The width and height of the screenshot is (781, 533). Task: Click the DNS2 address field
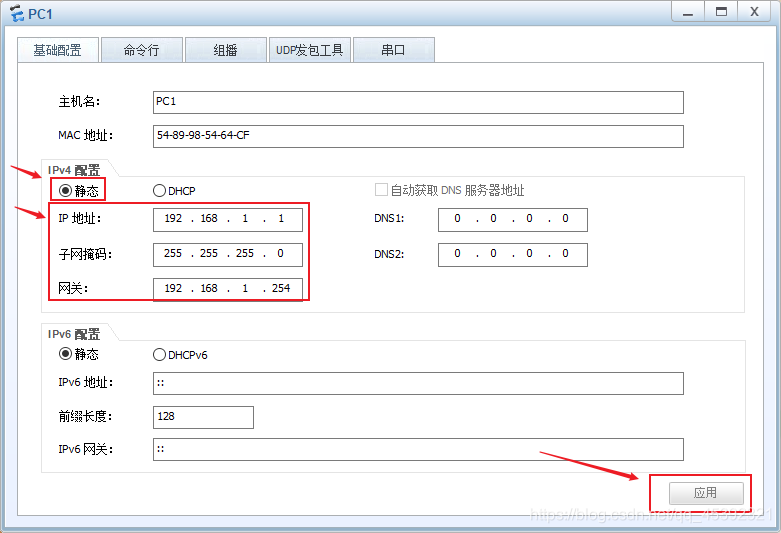[x=513, y=255]
